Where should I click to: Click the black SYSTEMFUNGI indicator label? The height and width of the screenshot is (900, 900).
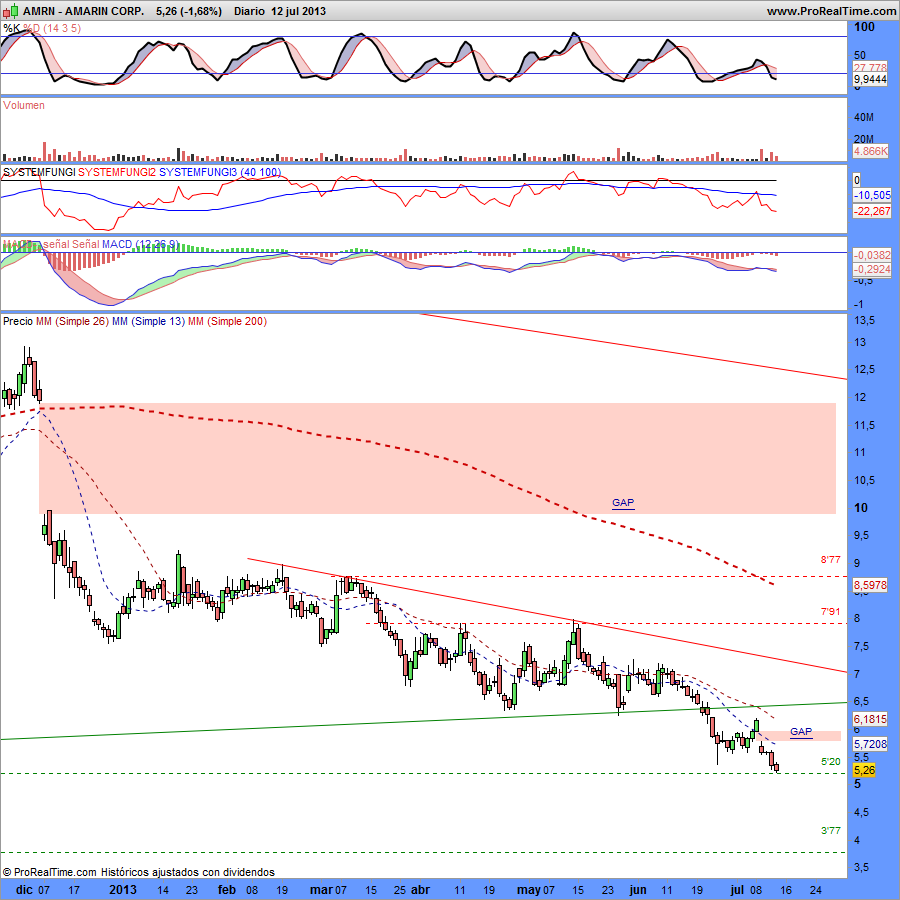coord(39,172)
